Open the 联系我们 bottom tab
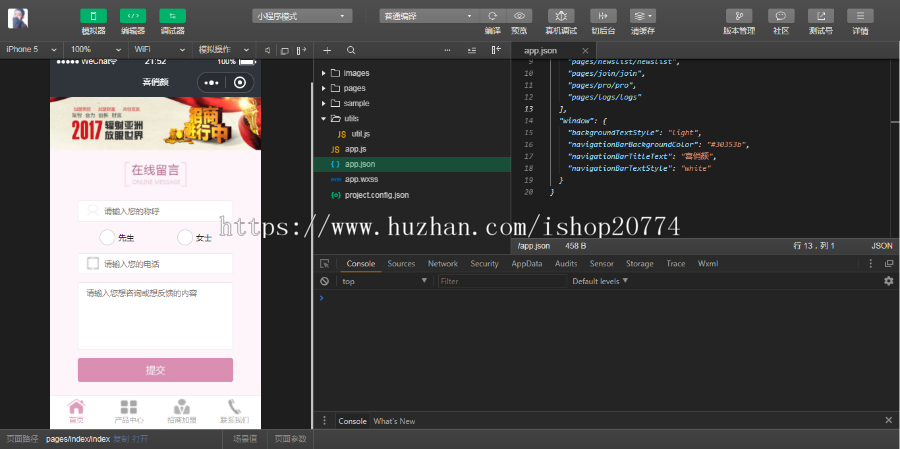Screen dimensions: 900x449 (234, 412)
